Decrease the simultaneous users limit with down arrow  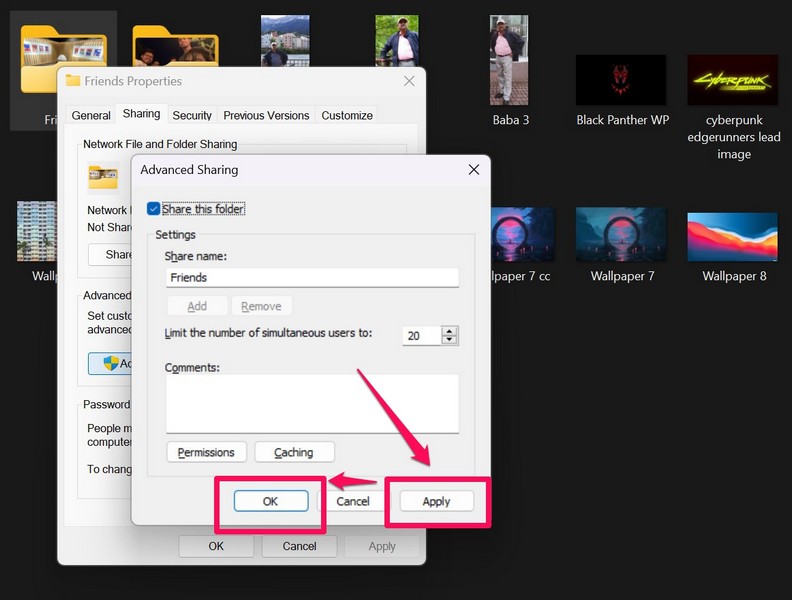(449, 340)
